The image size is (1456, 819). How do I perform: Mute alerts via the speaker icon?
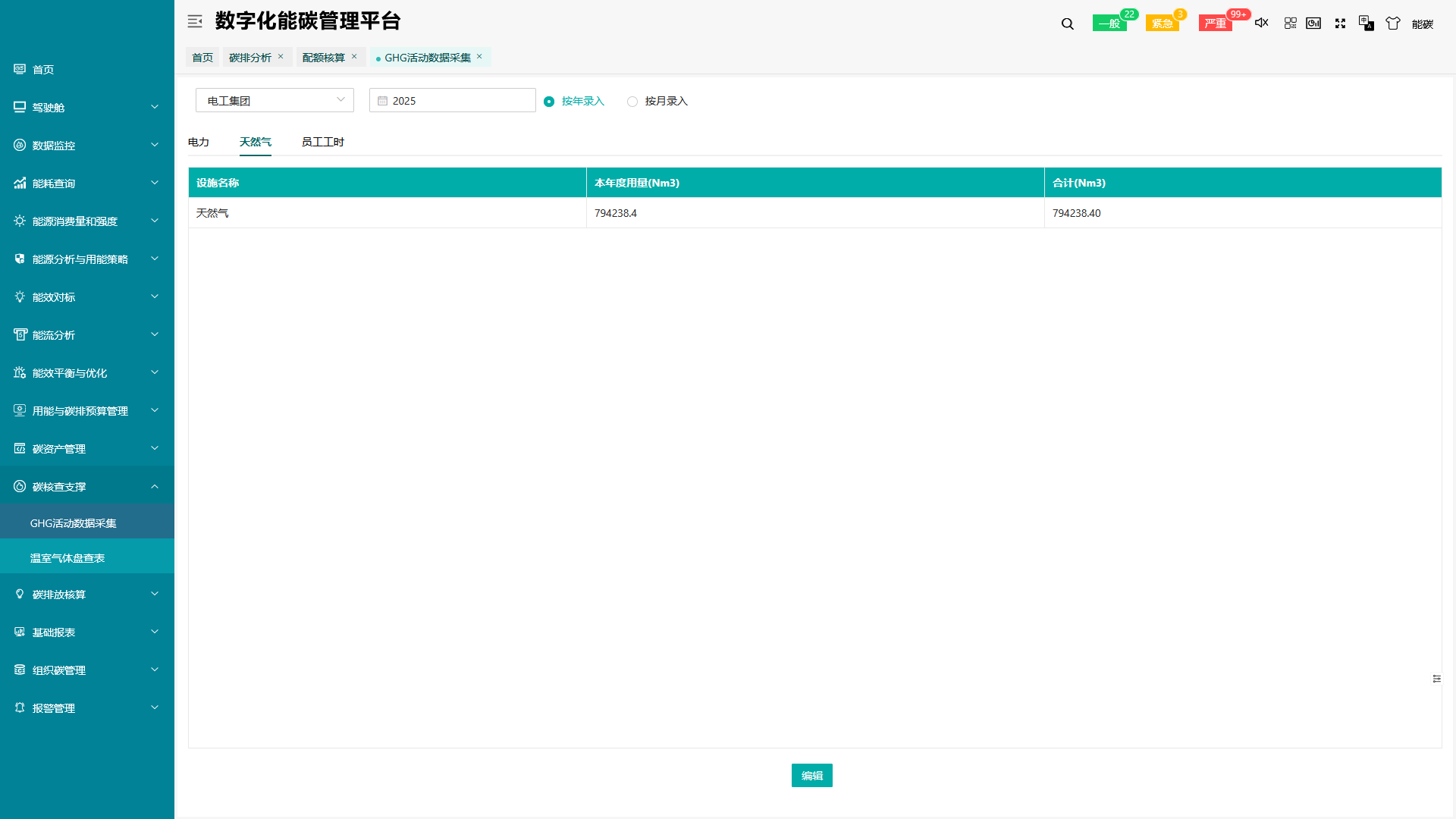click(1261, 24)
